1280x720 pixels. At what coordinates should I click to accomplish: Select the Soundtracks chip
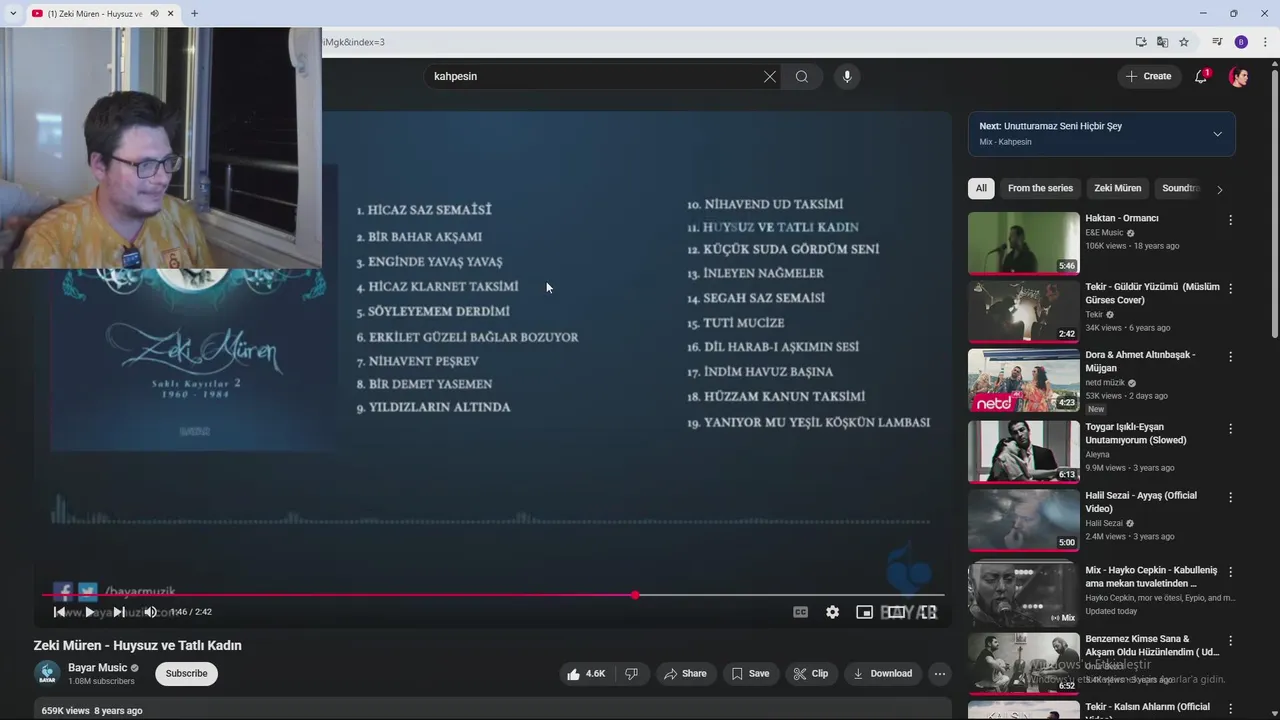click(1181, 188)
